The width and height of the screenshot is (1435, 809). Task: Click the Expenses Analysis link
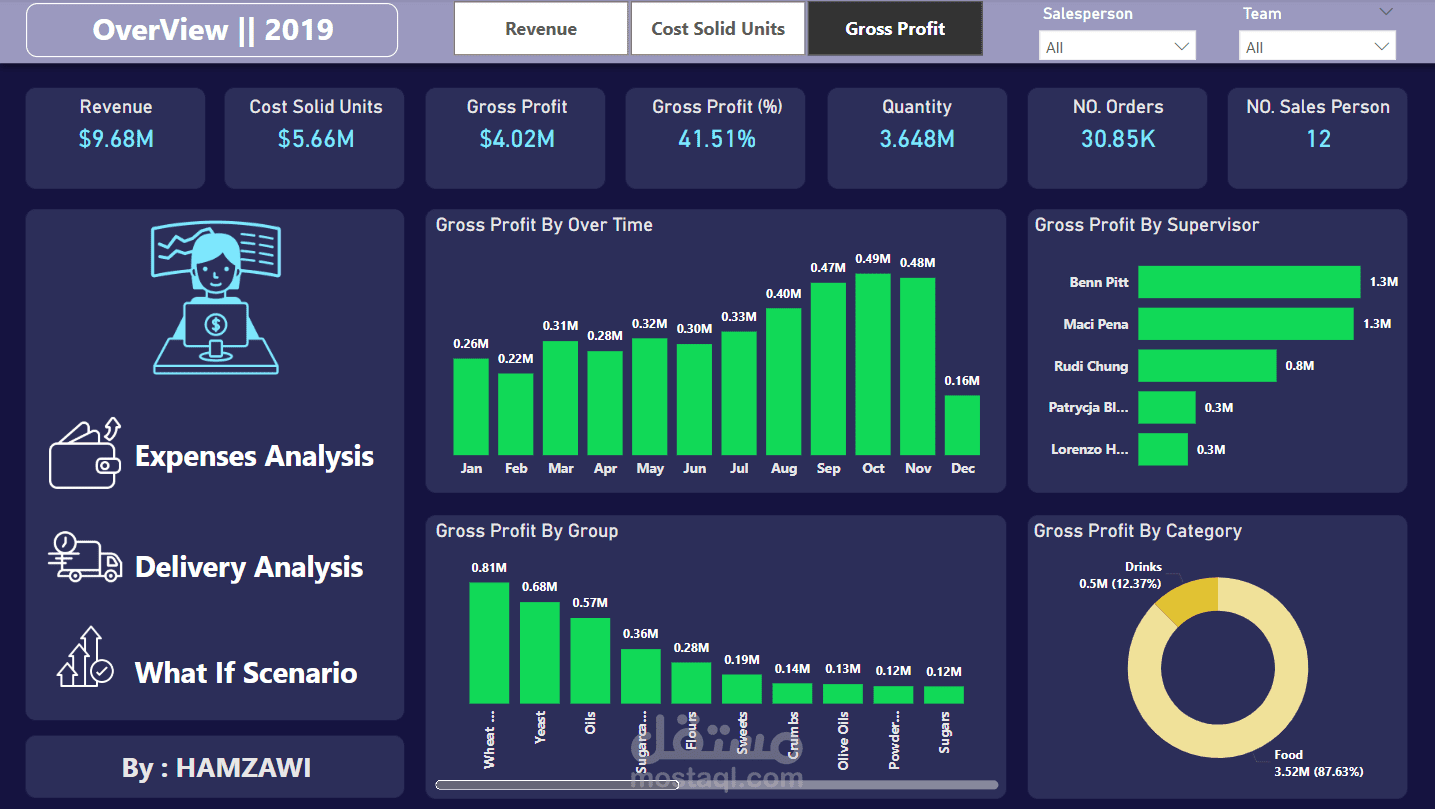coord(255,456)
